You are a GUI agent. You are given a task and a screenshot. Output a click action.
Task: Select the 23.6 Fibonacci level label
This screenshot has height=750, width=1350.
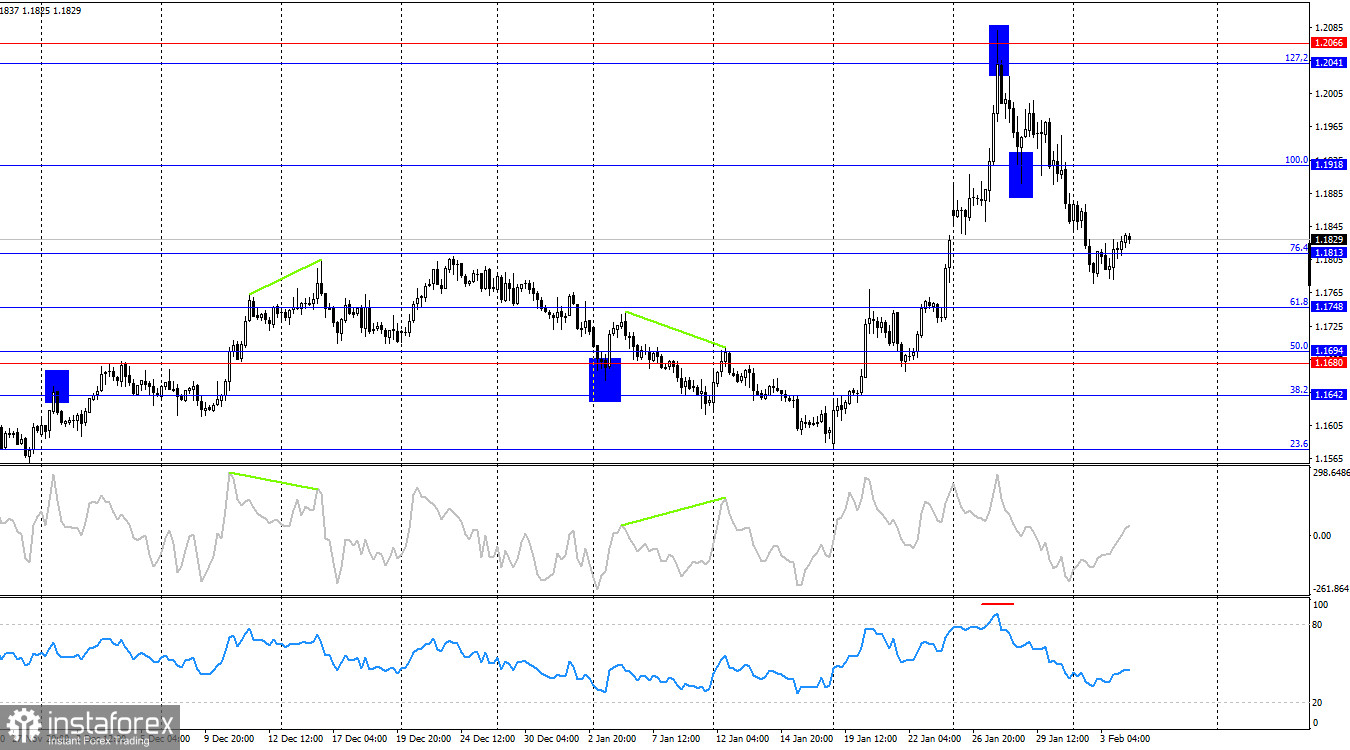tap(1299, 444)
